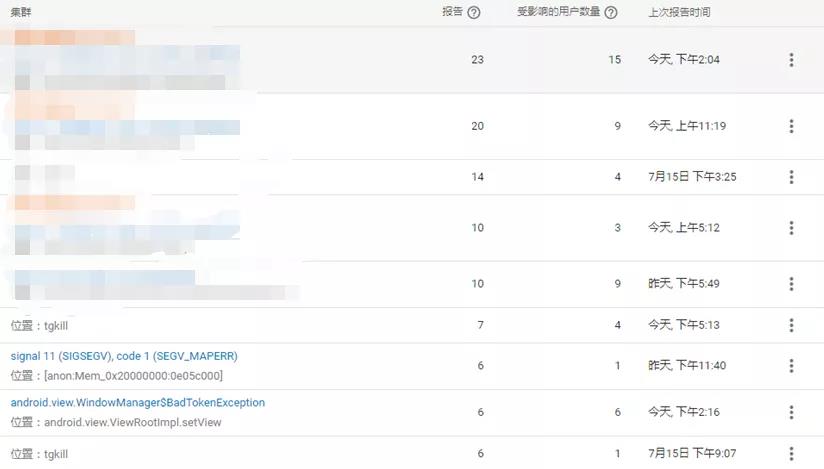Select 7月15日 下午9:07 timestamp

click(692, 453)
